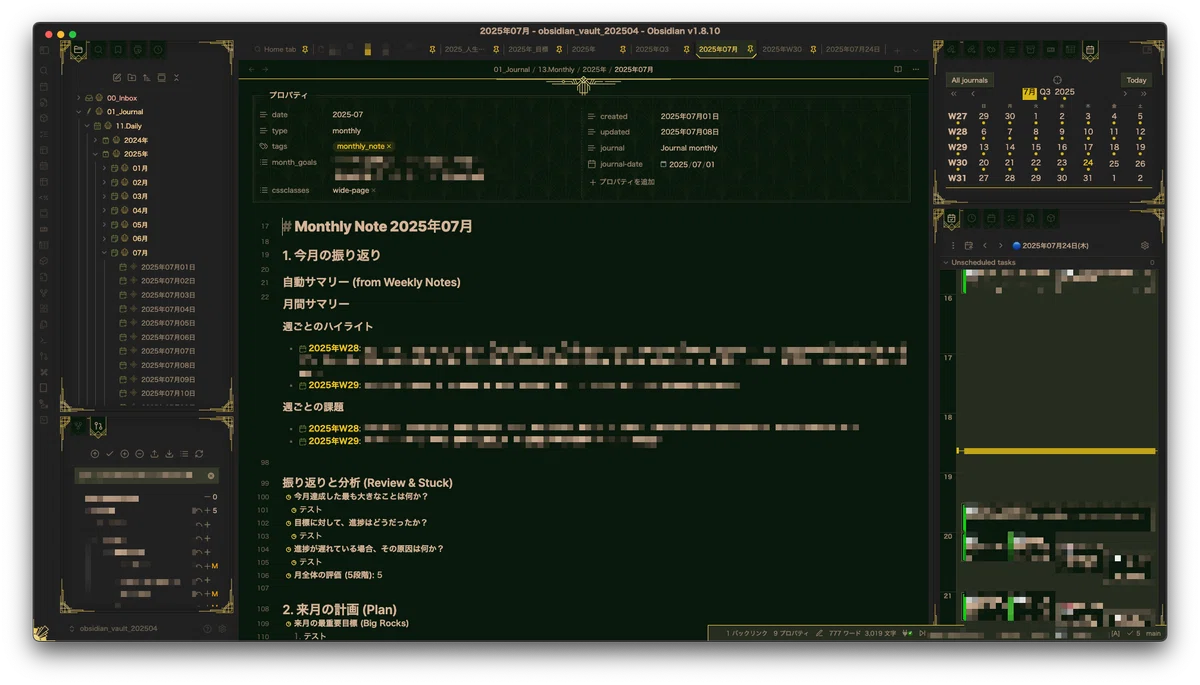The image size is (1200, 685).
Task: Open note 2025年07月01日 in file tree
Action: [x=167, y=267]
